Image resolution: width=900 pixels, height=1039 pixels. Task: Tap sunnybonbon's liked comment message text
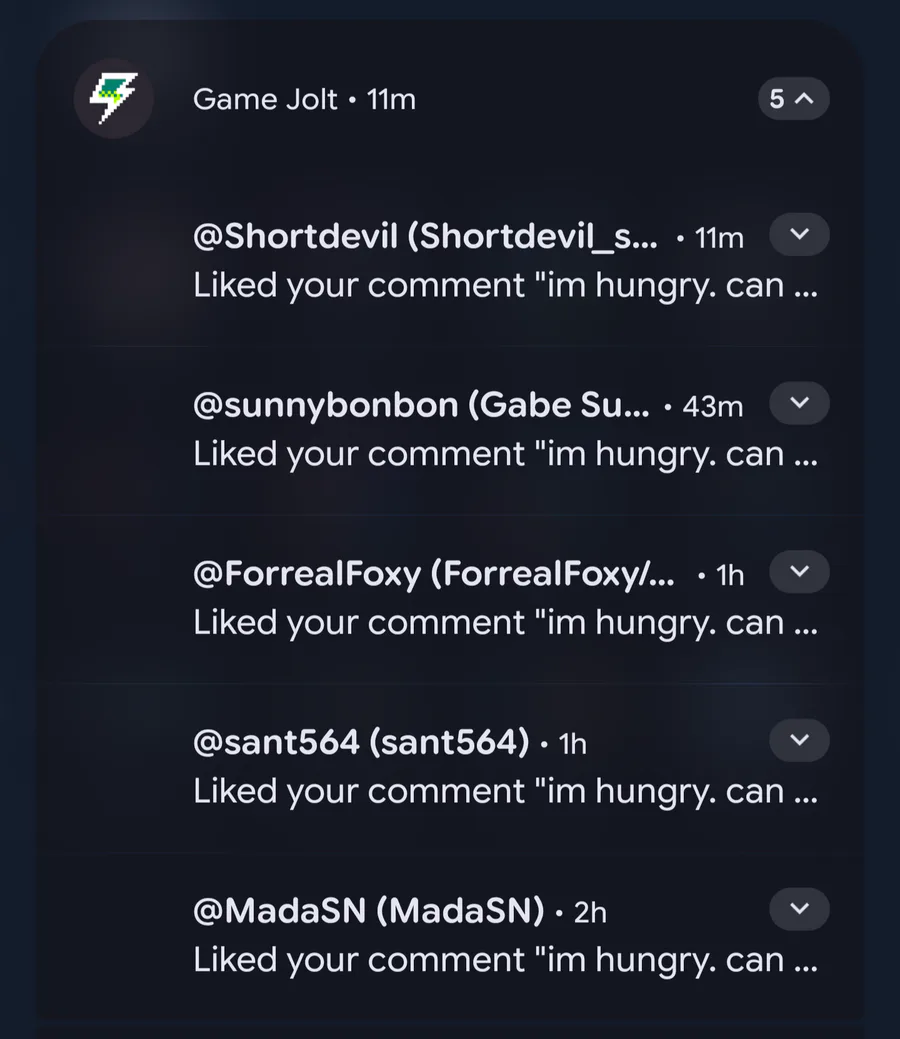[x=505, y=454]
